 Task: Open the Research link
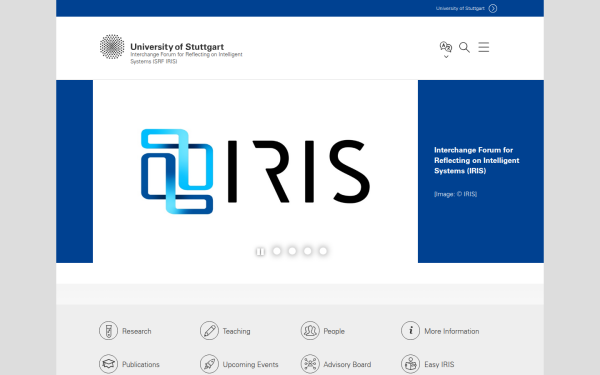click(137, 331)
